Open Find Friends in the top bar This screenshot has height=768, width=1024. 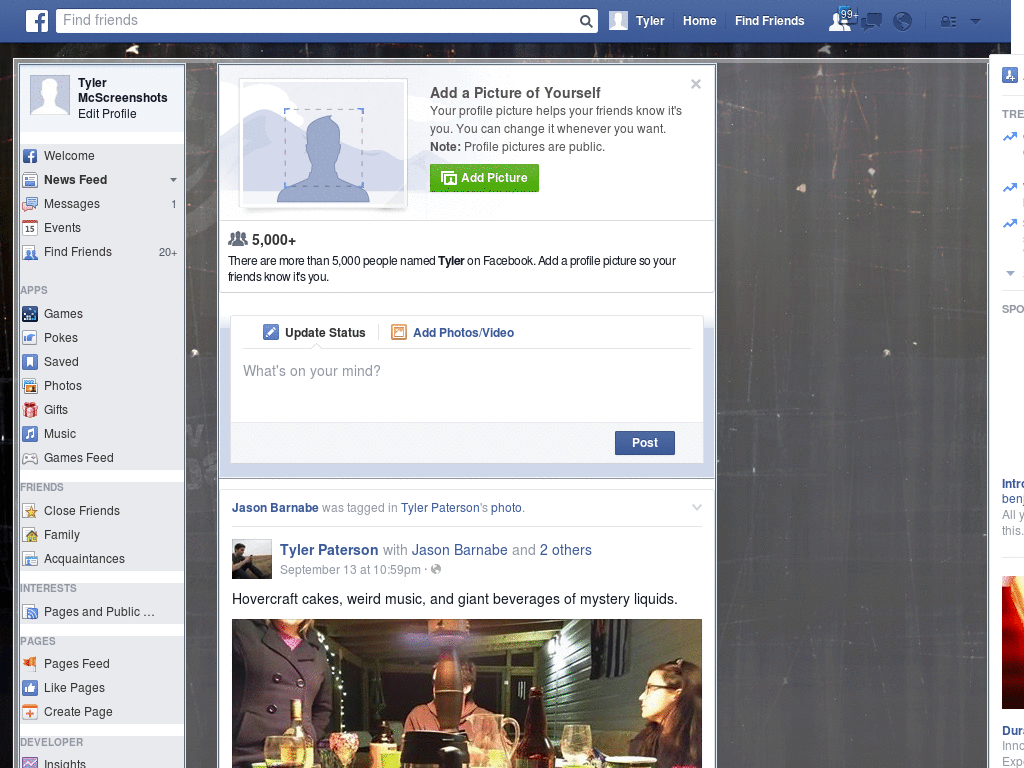(x=769, y=21)
